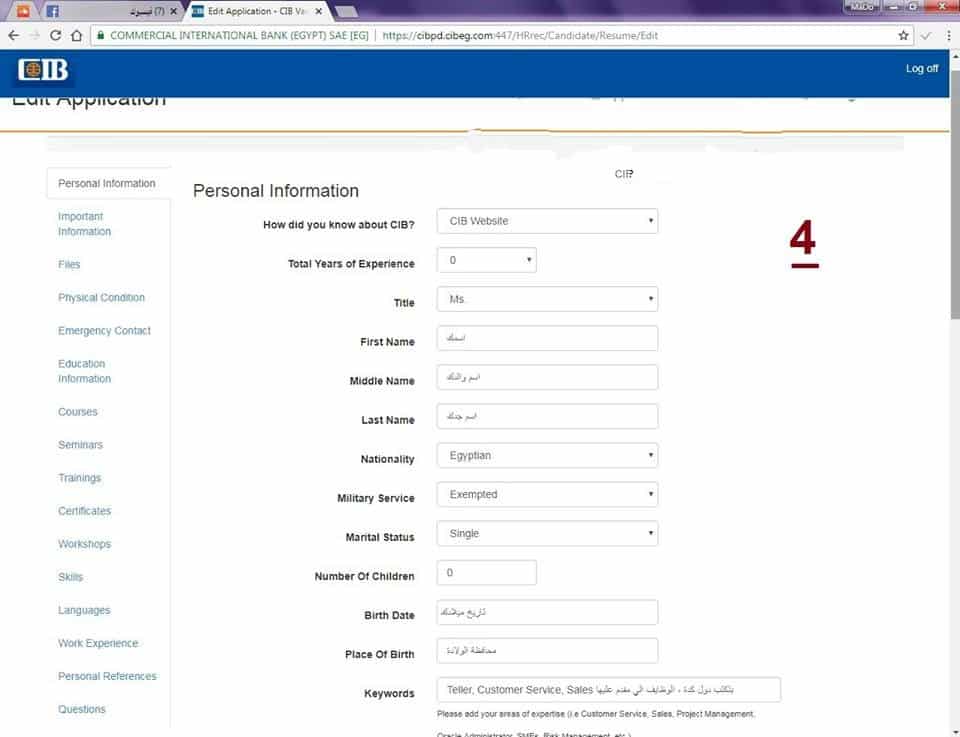Focus the Middle Name input box
Screen dimensions: 960x737
point(547,378)
